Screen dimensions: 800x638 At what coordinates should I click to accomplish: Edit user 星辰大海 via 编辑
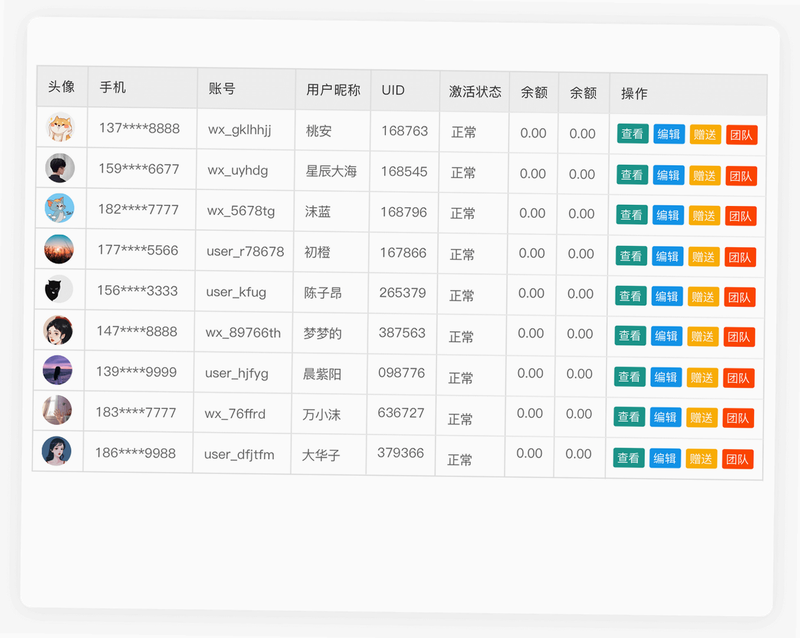coord(668,175)
